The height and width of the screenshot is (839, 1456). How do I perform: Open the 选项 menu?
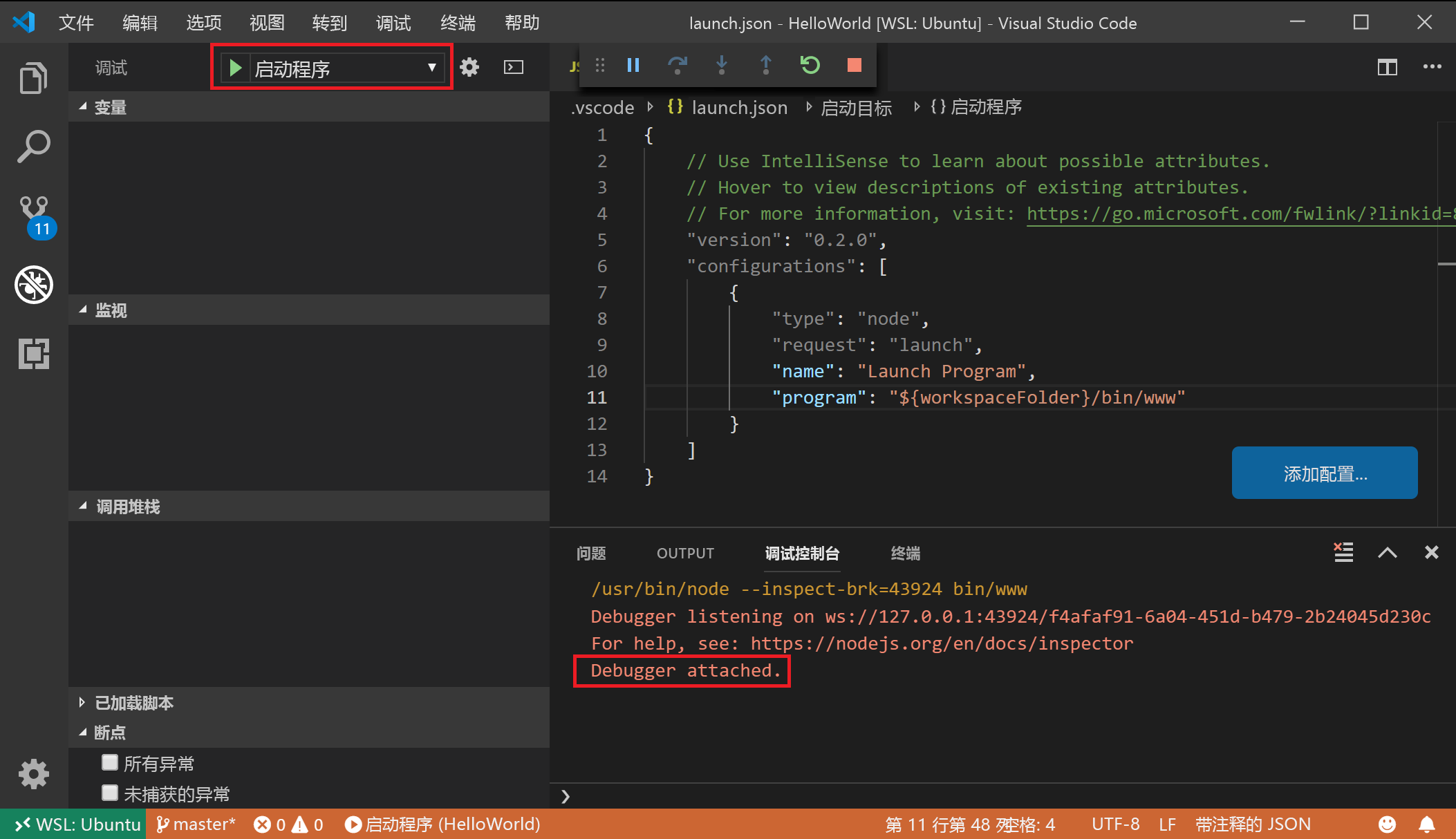[204, 23]
